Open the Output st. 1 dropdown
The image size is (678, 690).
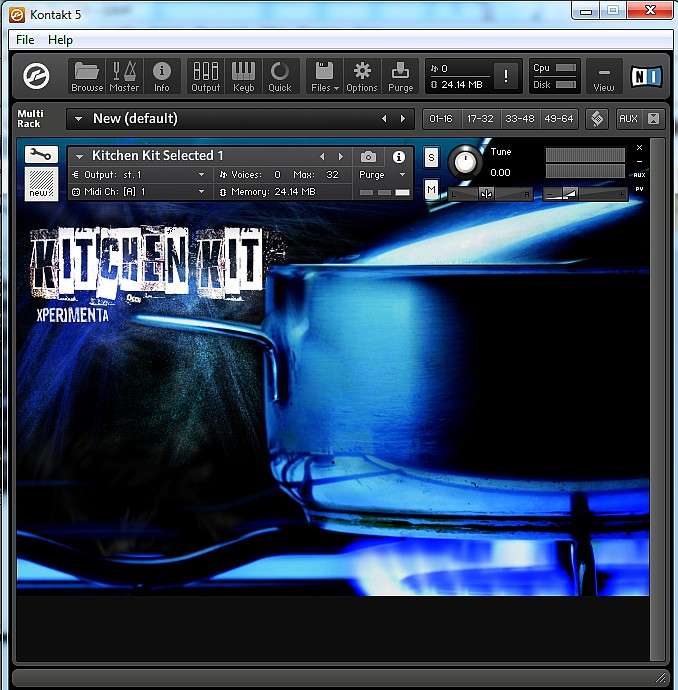[138, 175]
